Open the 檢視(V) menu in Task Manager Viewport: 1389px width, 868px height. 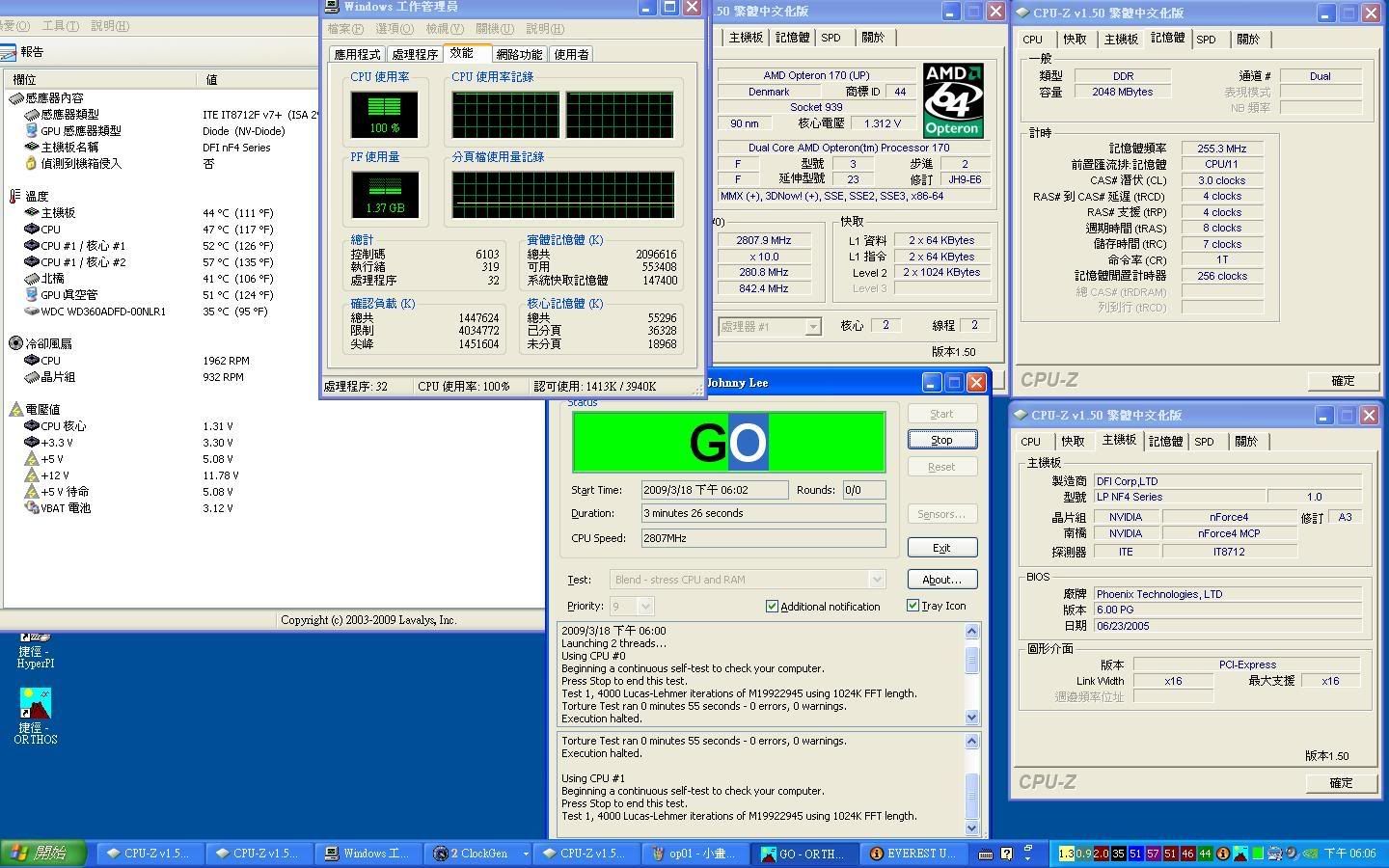coord(445,29)
